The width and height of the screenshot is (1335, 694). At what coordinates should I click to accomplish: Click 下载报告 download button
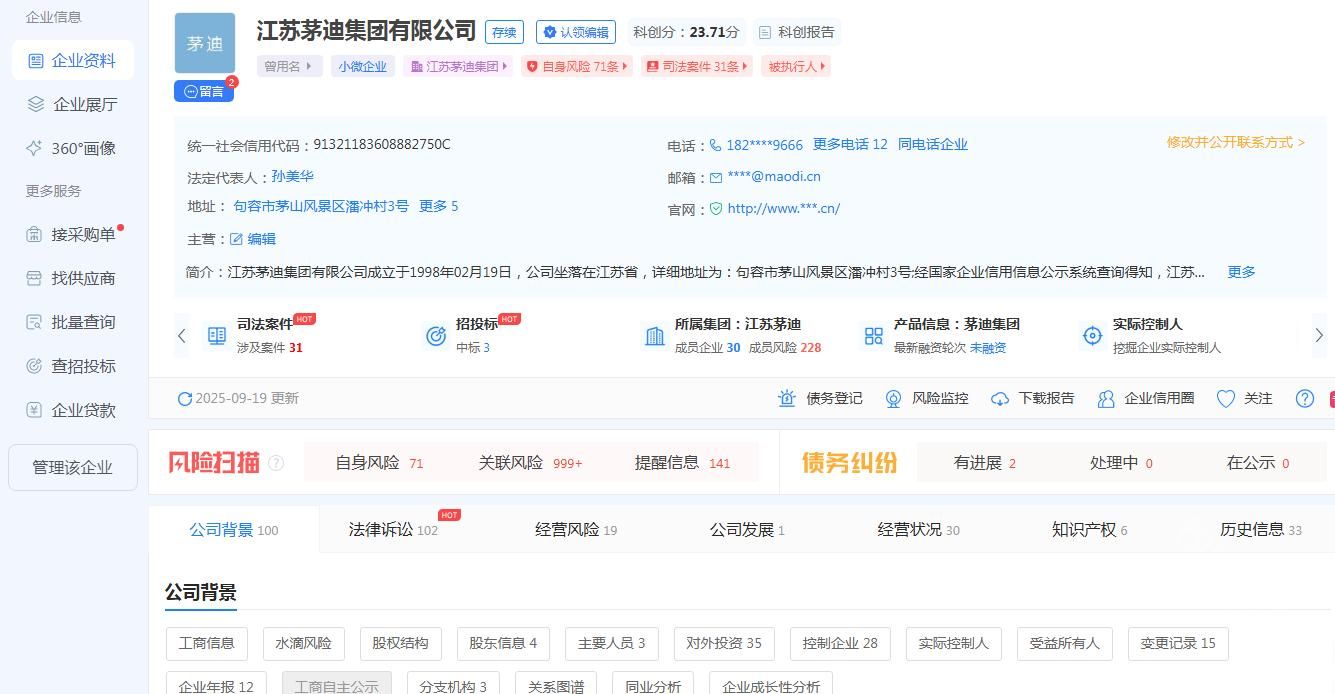click(1032, 398)
